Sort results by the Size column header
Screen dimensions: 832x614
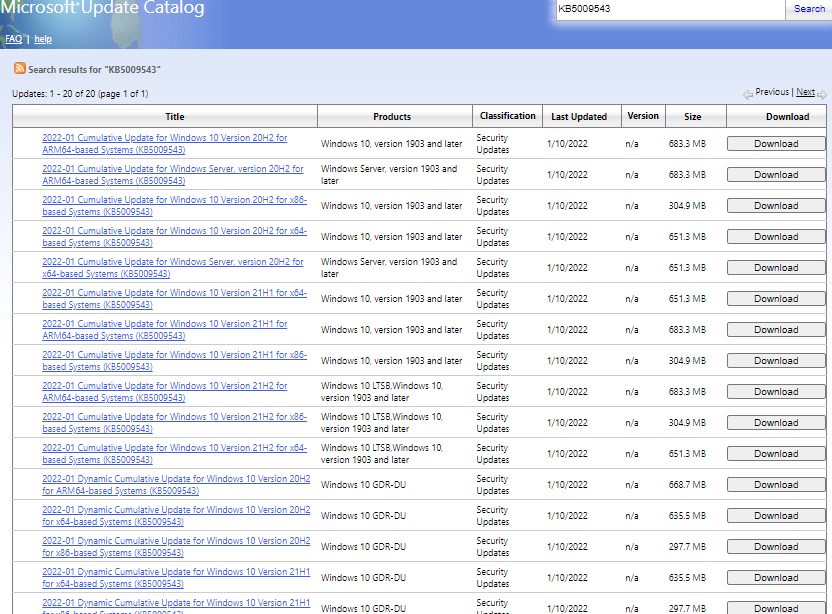[x=692, y=117]
